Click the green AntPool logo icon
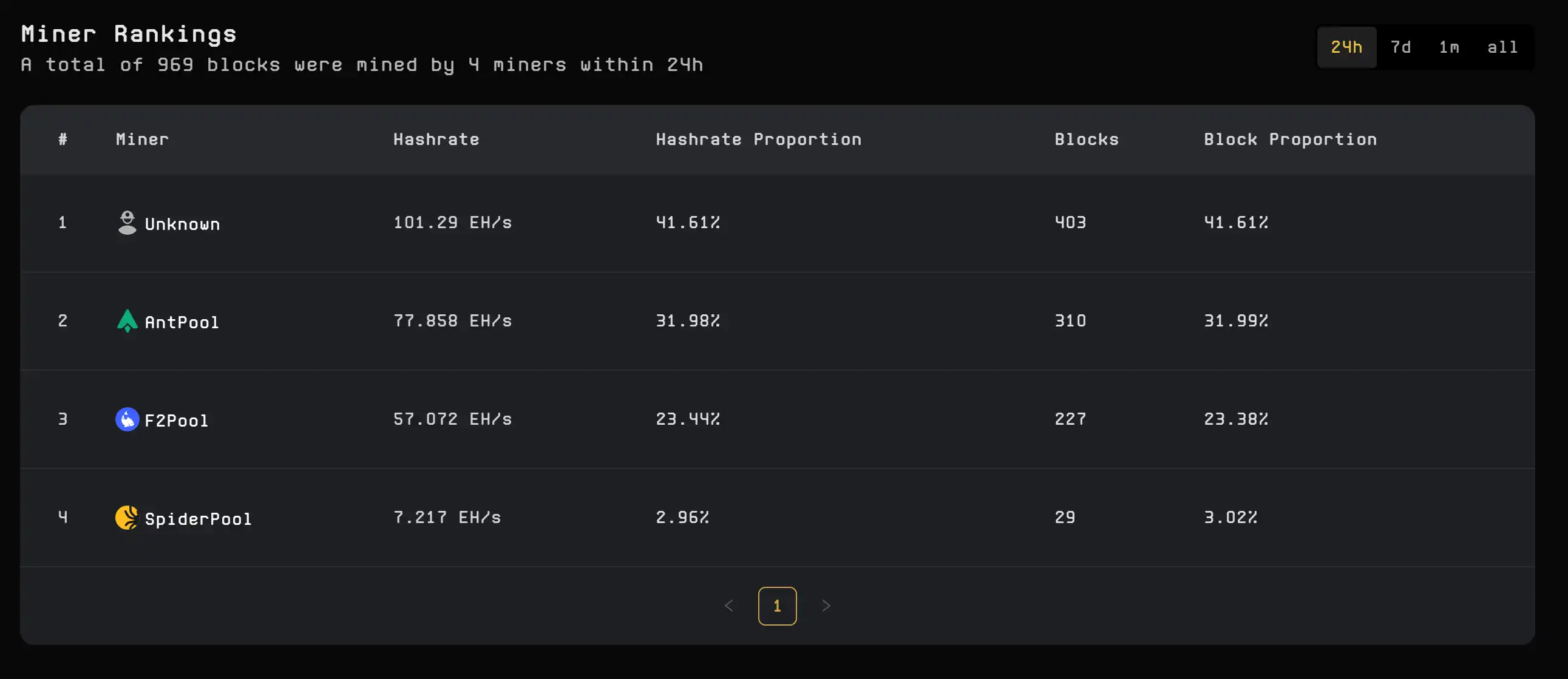1568x679 pixels. click(127, 320)
